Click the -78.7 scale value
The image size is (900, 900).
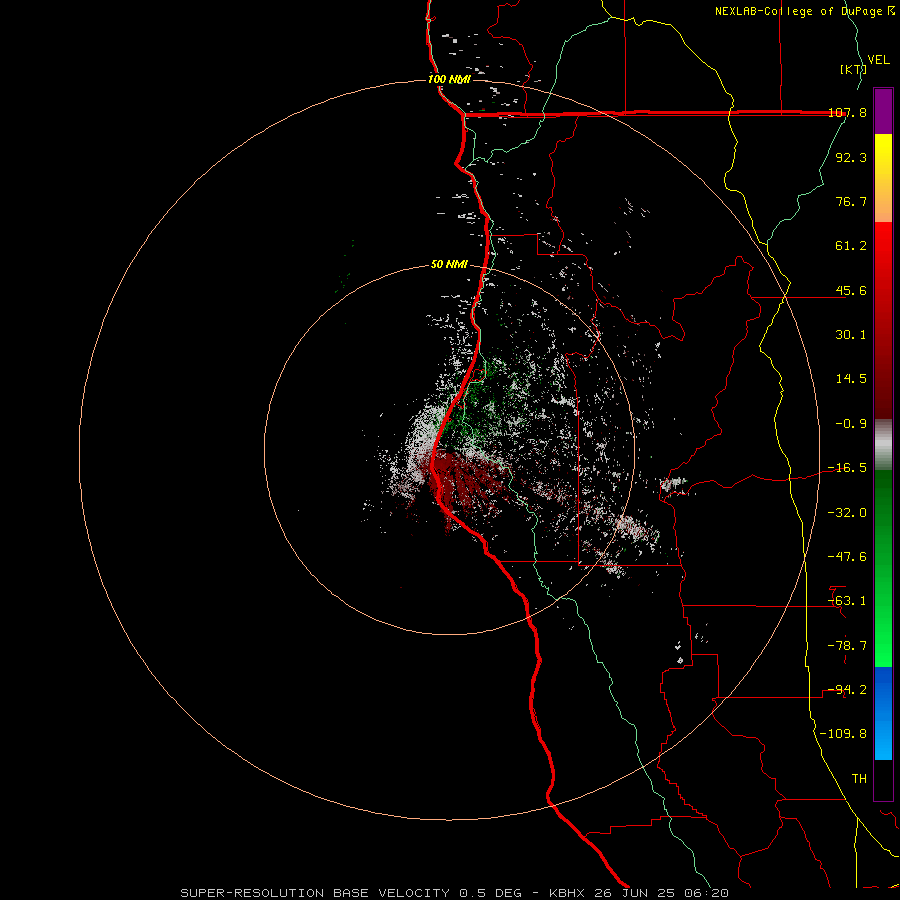point(847,646)
